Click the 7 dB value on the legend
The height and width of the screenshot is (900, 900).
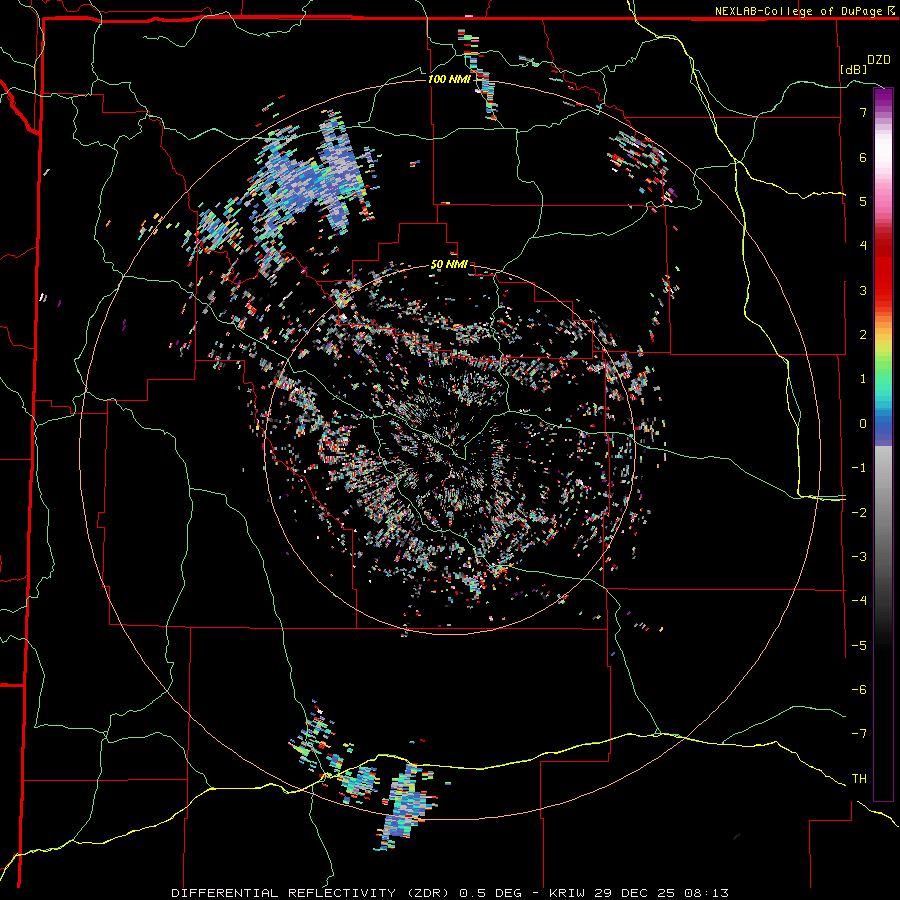[863, 112]
